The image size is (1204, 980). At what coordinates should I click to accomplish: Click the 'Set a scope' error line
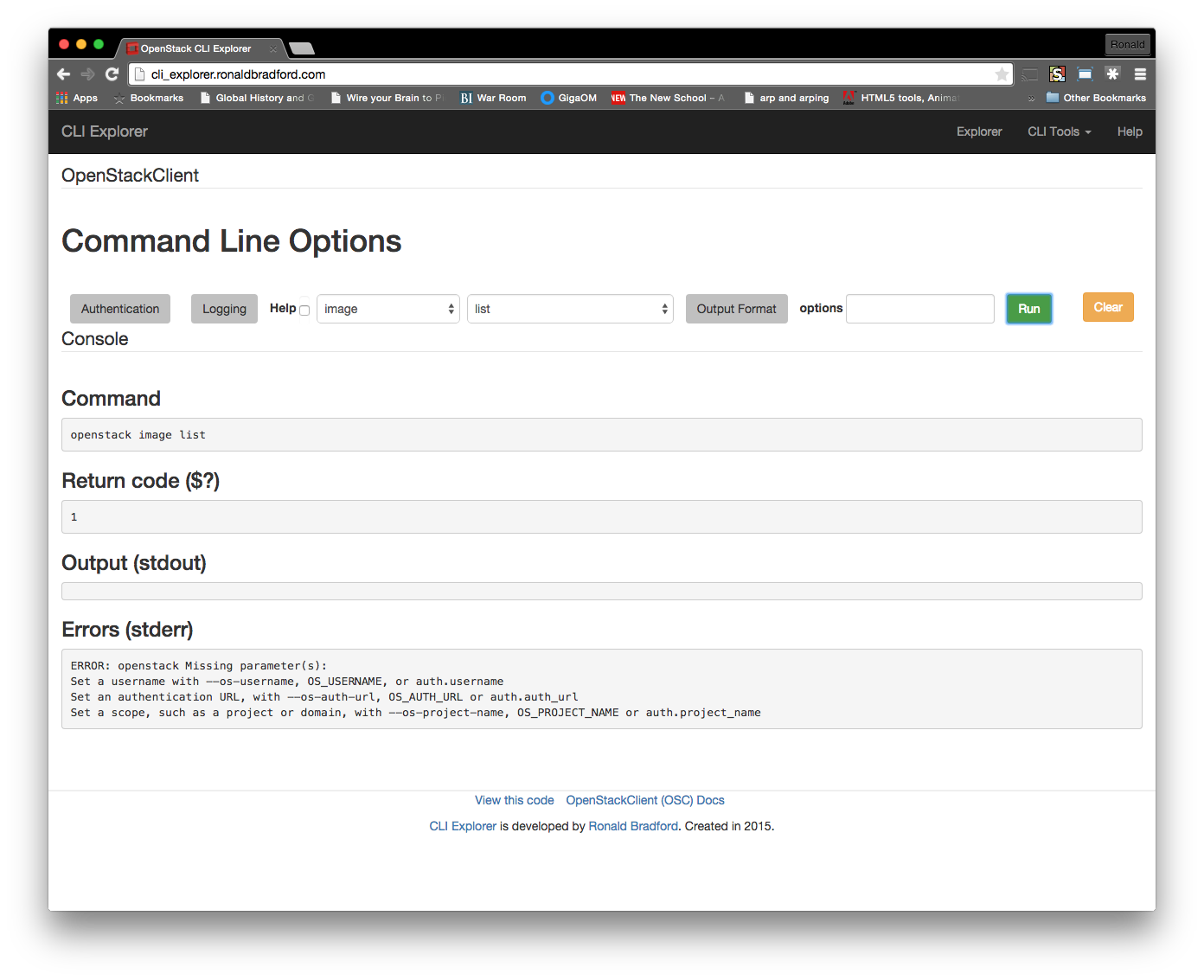[416, 713]
